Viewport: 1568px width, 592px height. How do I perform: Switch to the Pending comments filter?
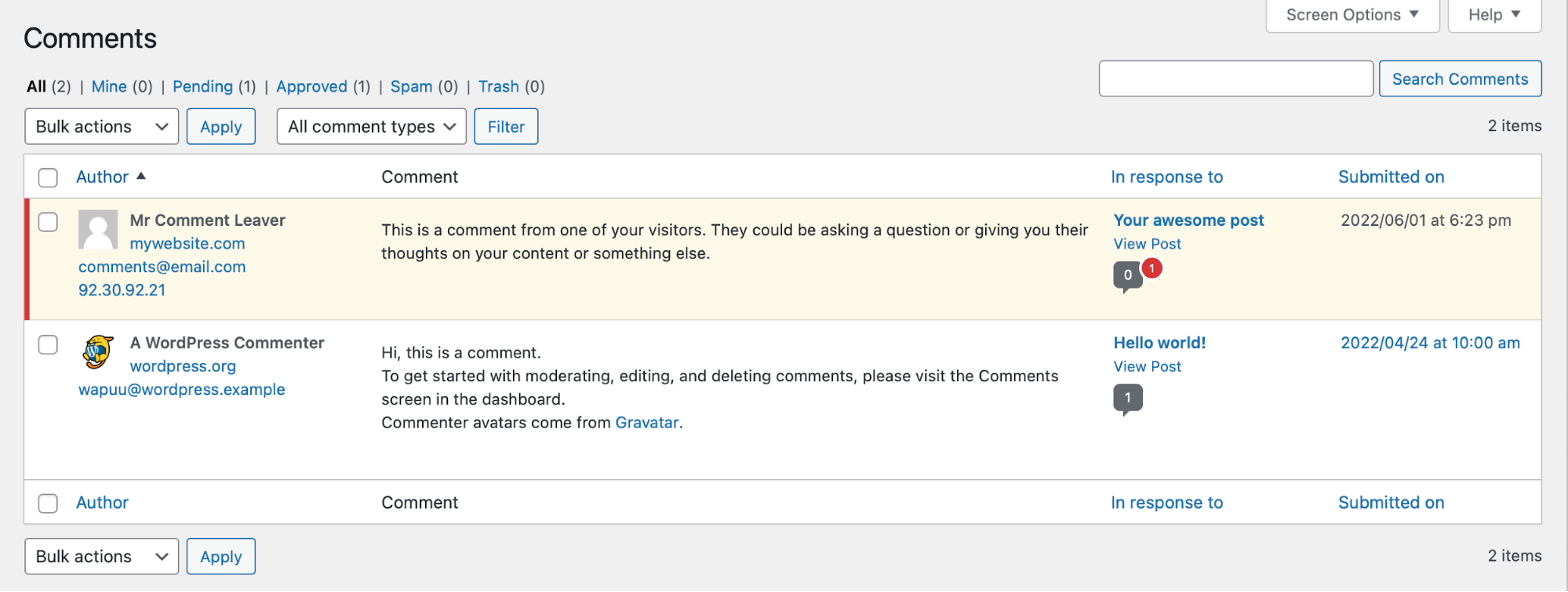(202, 86)
